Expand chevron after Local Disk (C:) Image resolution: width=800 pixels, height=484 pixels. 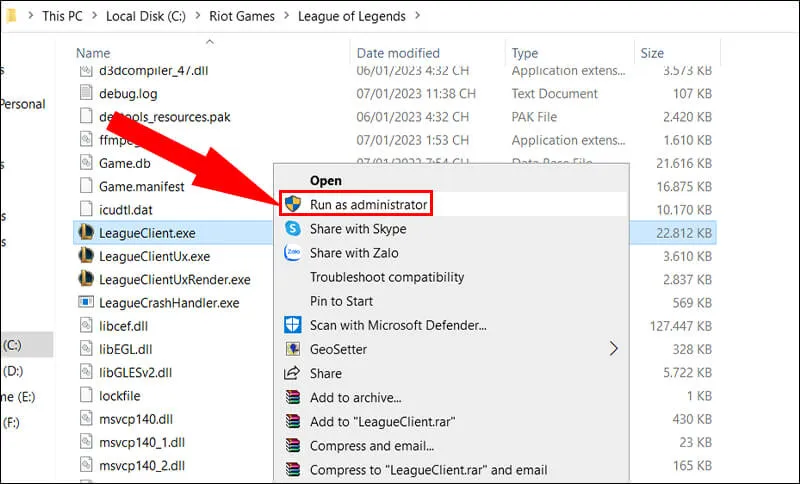pos(197,16)
